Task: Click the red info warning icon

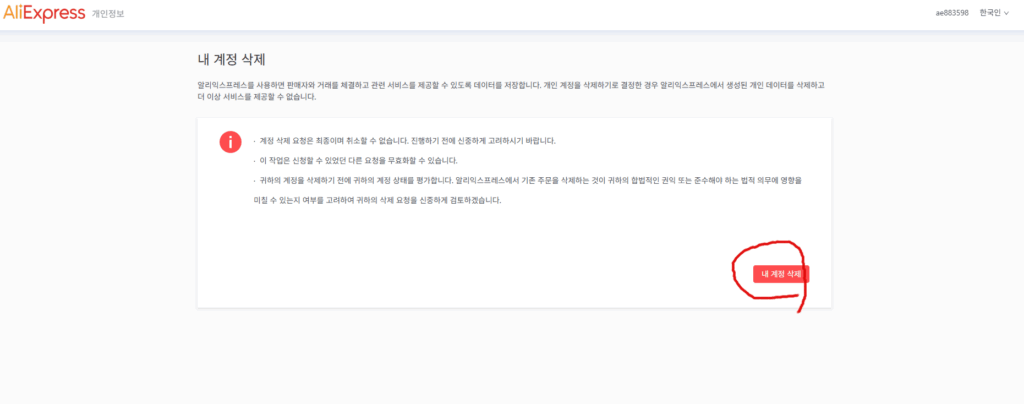Action: [231, 142]
